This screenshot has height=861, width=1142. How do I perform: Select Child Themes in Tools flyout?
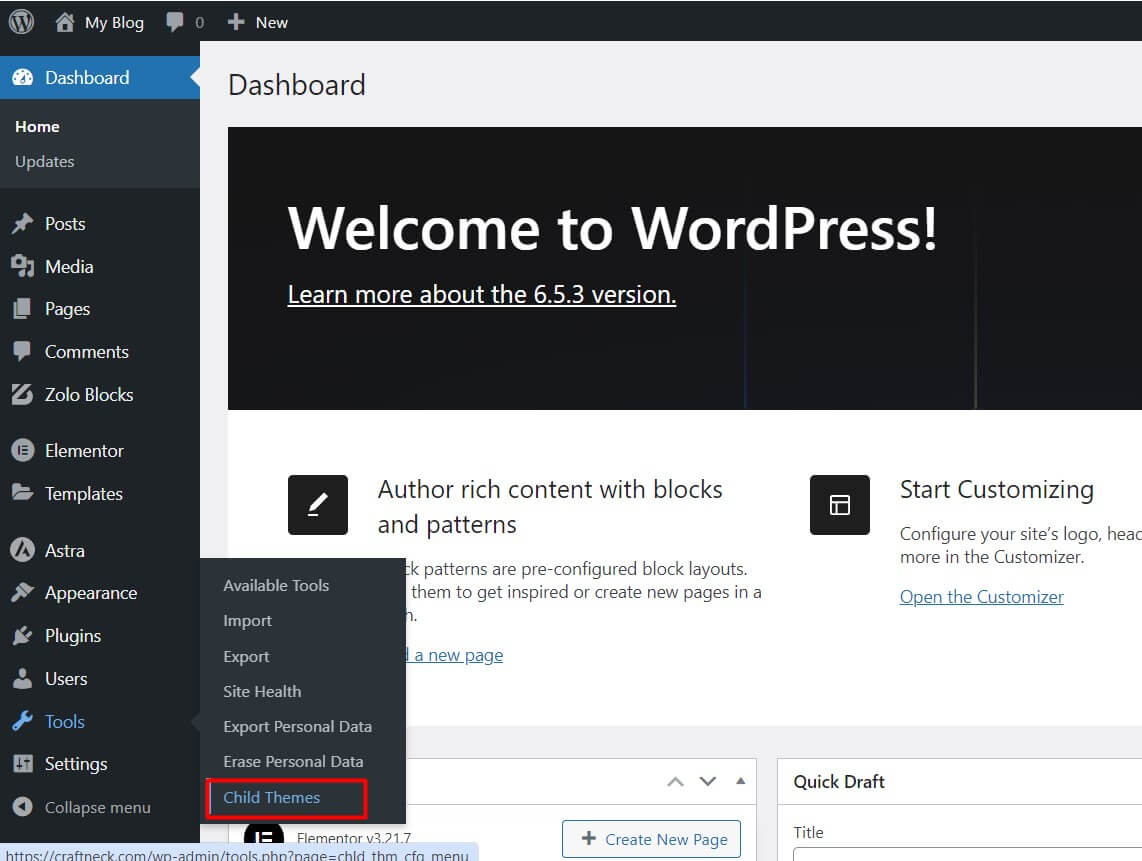tap(272, 798)
